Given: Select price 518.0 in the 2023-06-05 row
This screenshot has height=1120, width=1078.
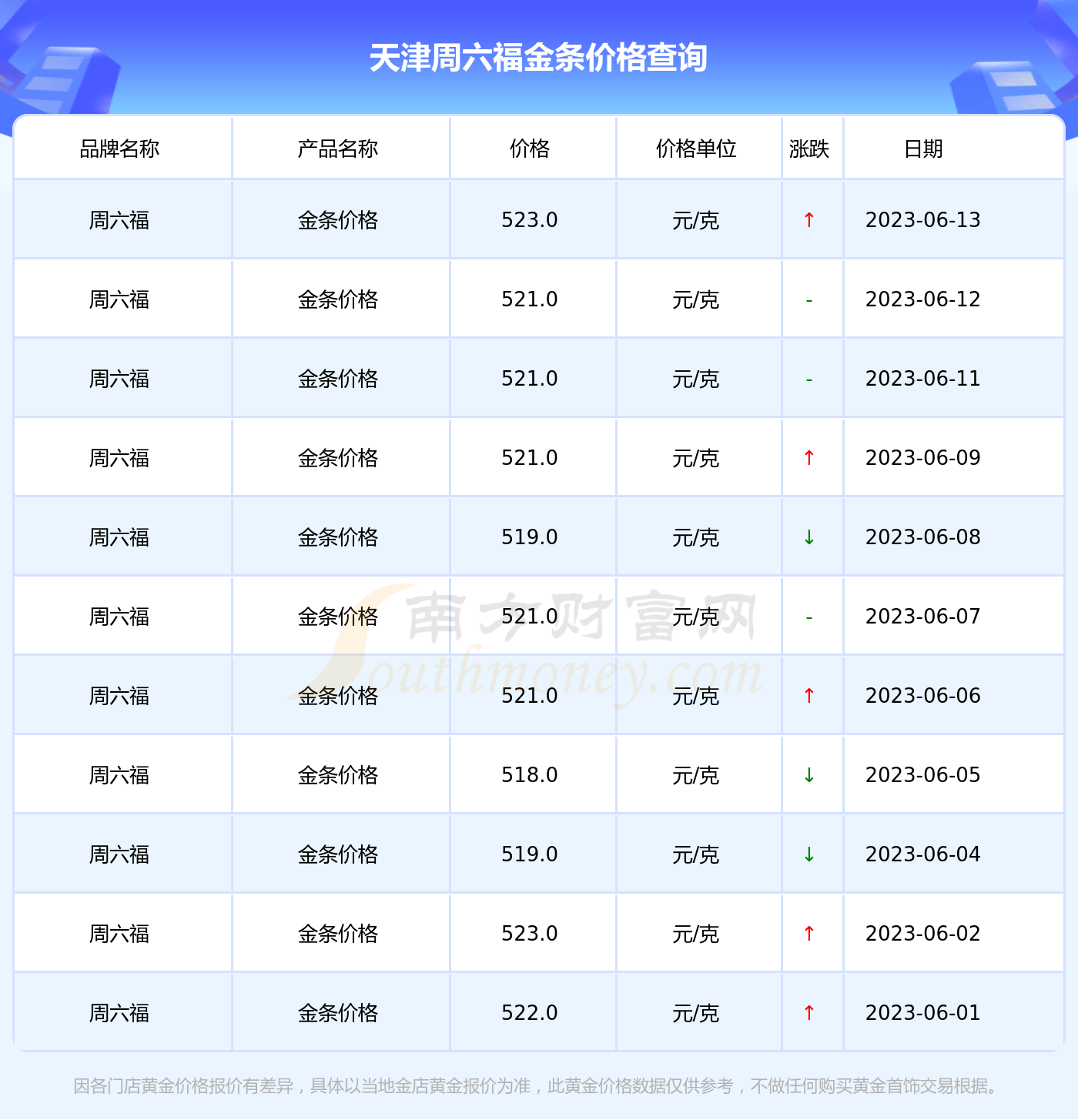Looking at the screenshot, I should [x=530, y=775].
